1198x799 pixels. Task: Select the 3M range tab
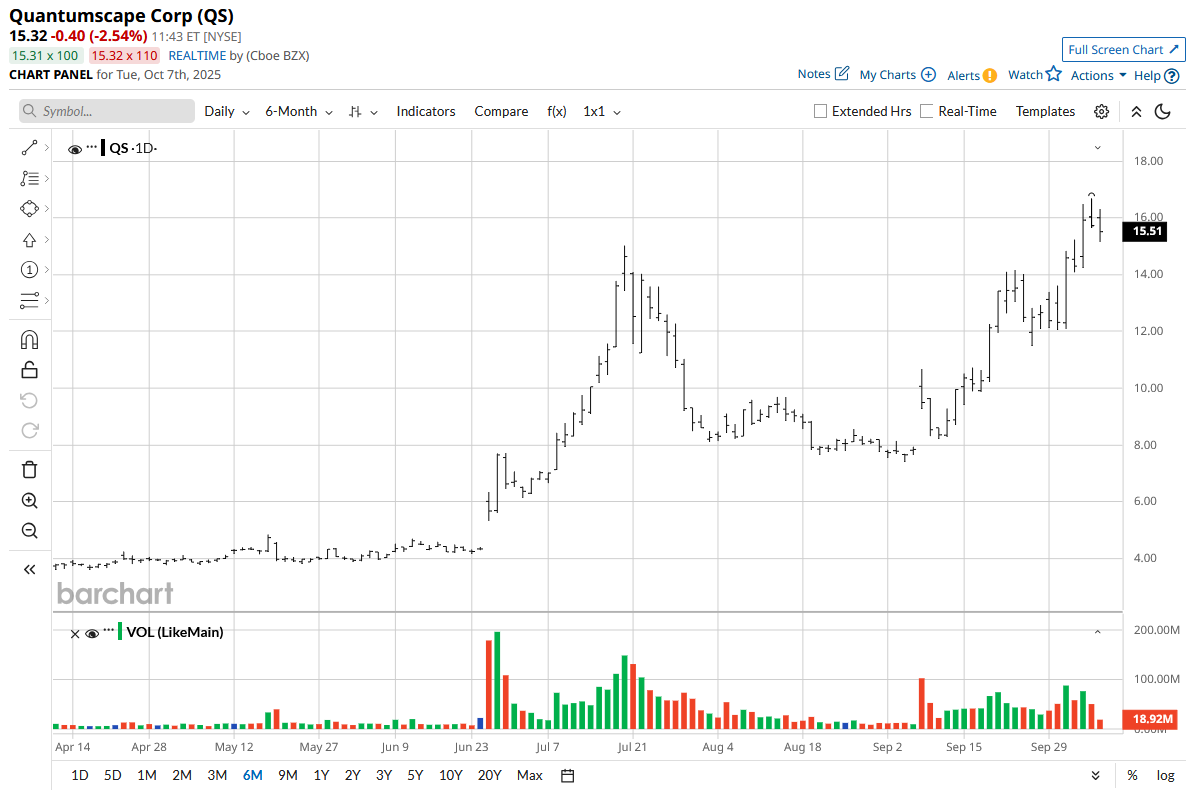pos(217,775)
